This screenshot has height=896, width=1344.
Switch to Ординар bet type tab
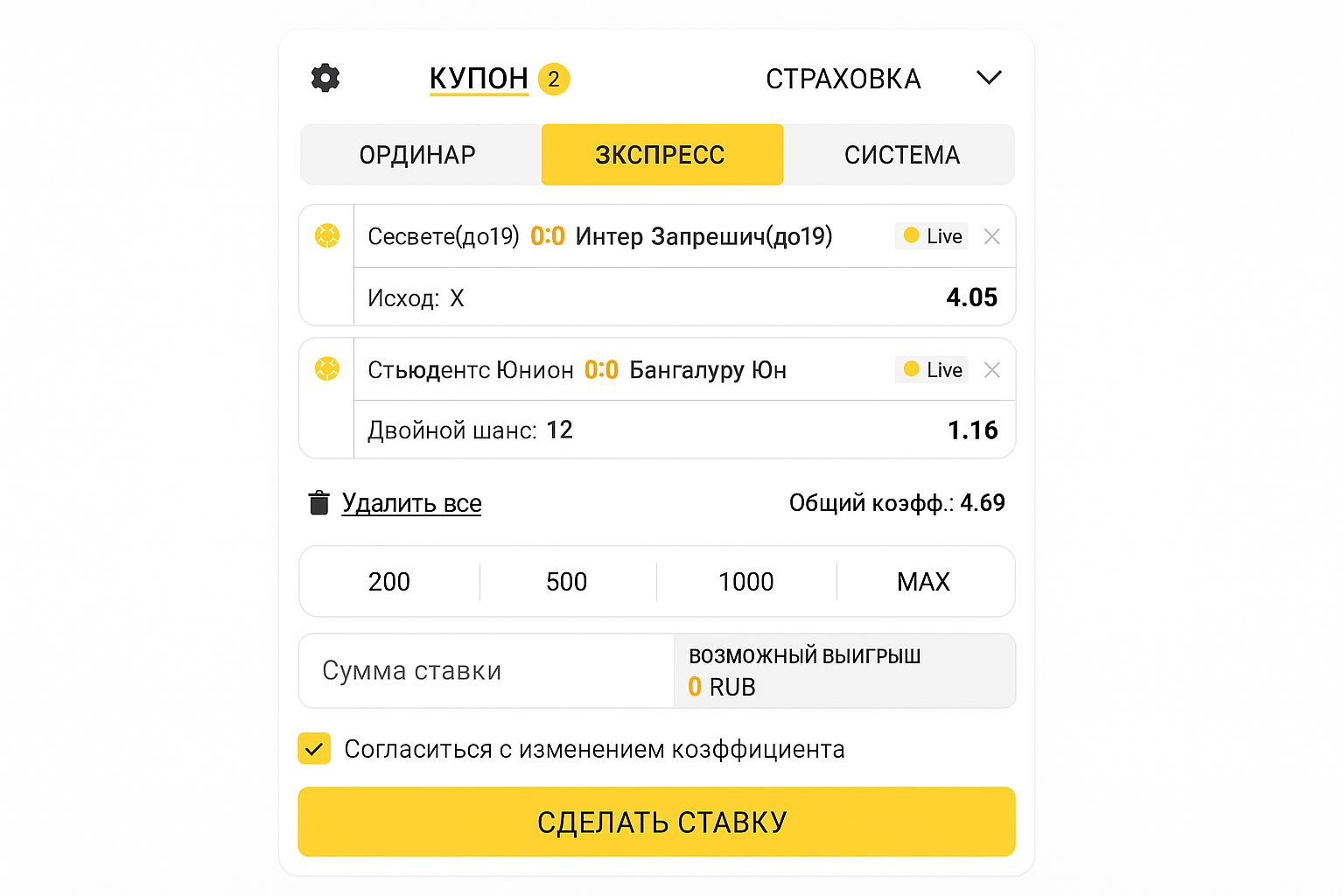click(x=417, y=155)
